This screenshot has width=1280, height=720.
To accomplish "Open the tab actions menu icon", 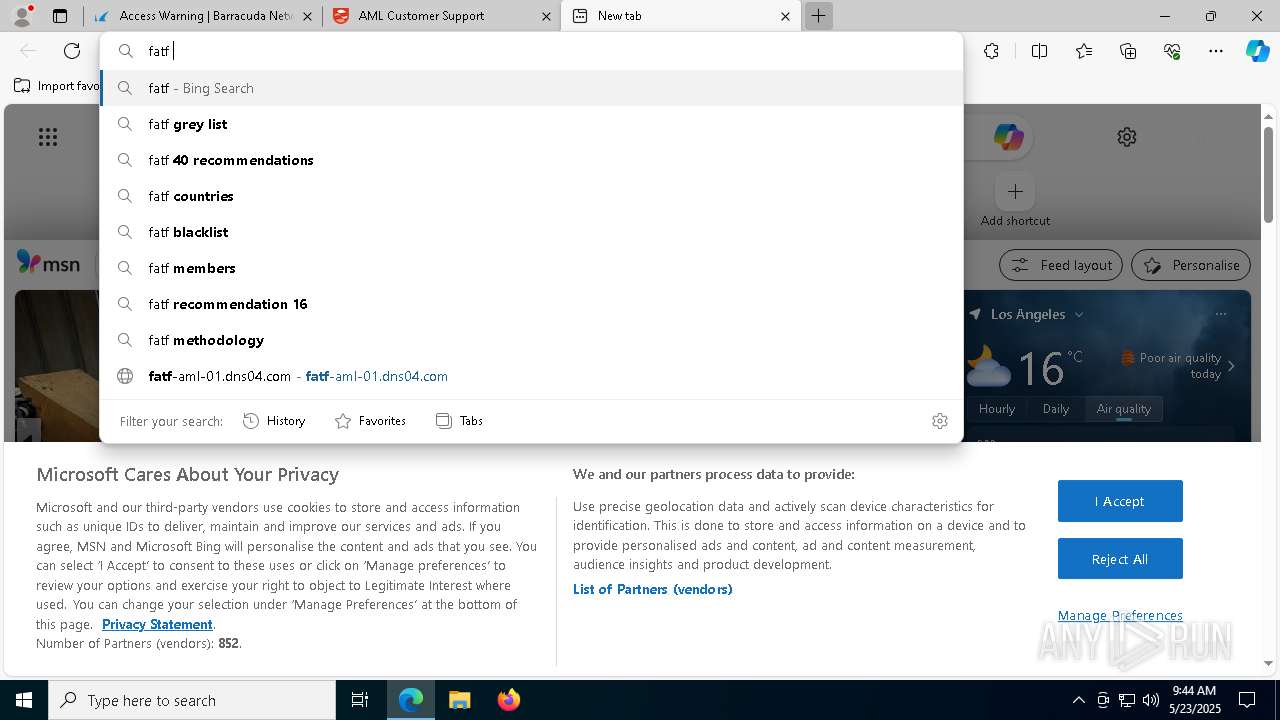I will pos(60,16).
